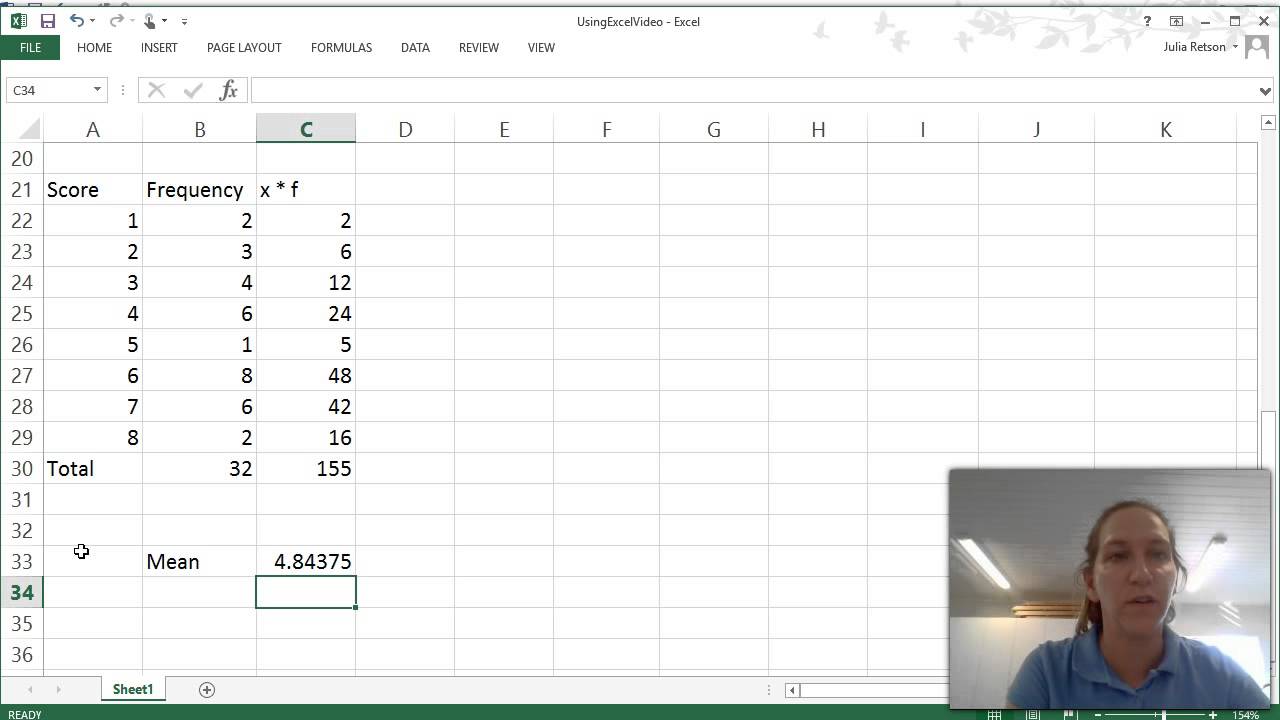
Task: Select the 'x * f' header cell
Action: [306, 190]
